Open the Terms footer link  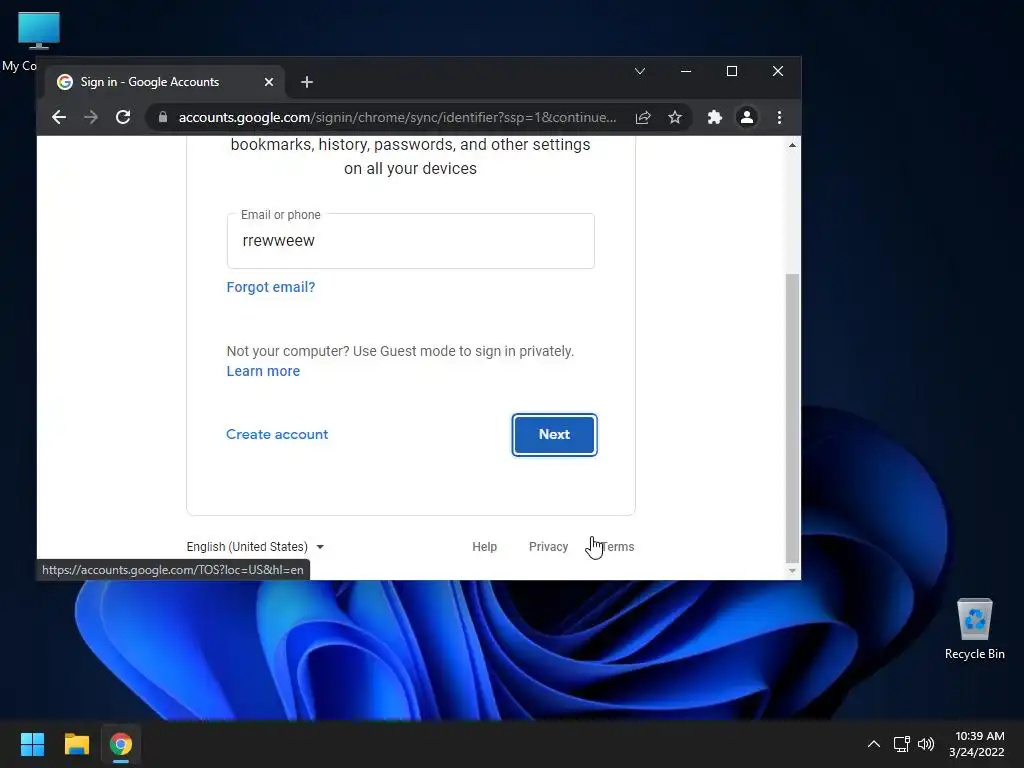coord(617,547)
